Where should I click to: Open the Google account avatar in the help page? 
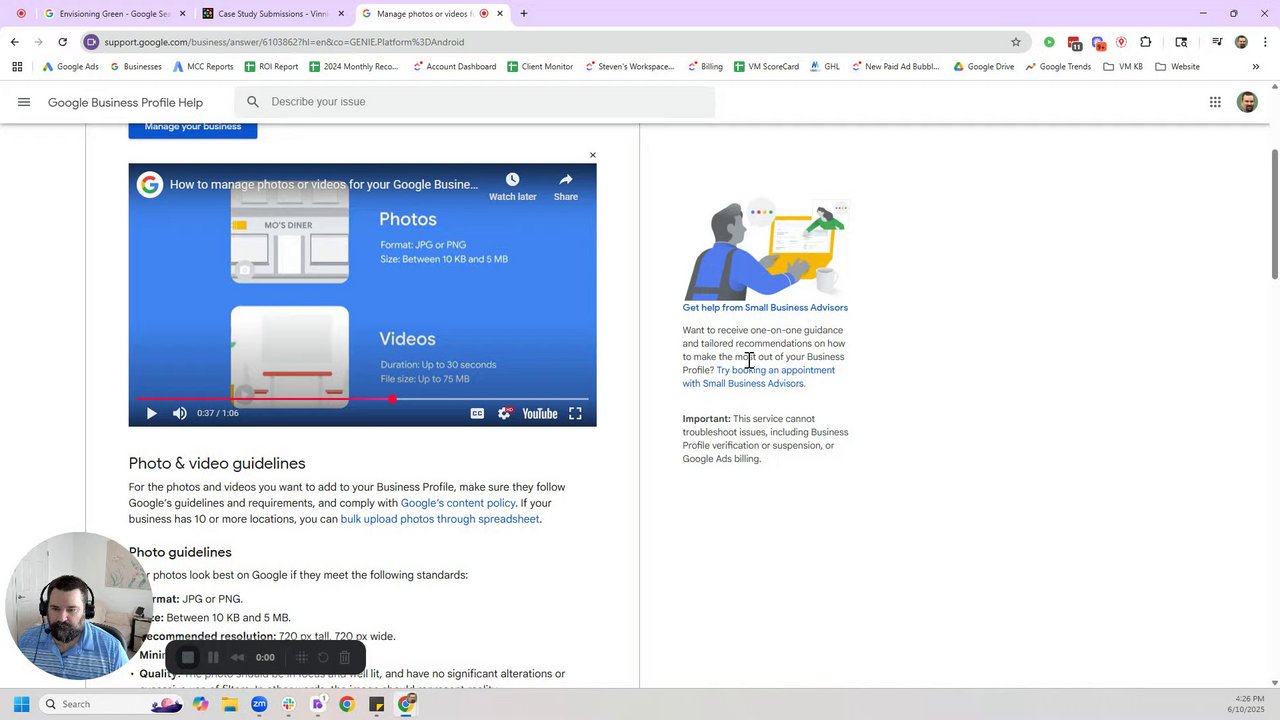point(1247,102)
